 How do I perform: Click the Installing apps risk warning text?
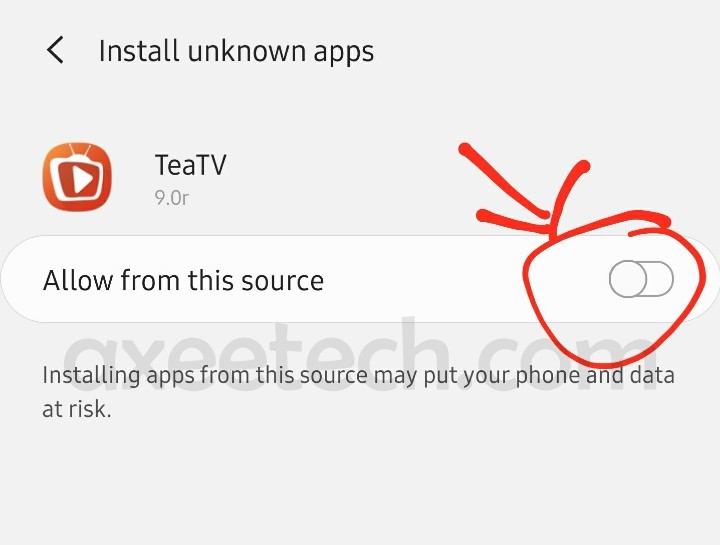[358, 392]
